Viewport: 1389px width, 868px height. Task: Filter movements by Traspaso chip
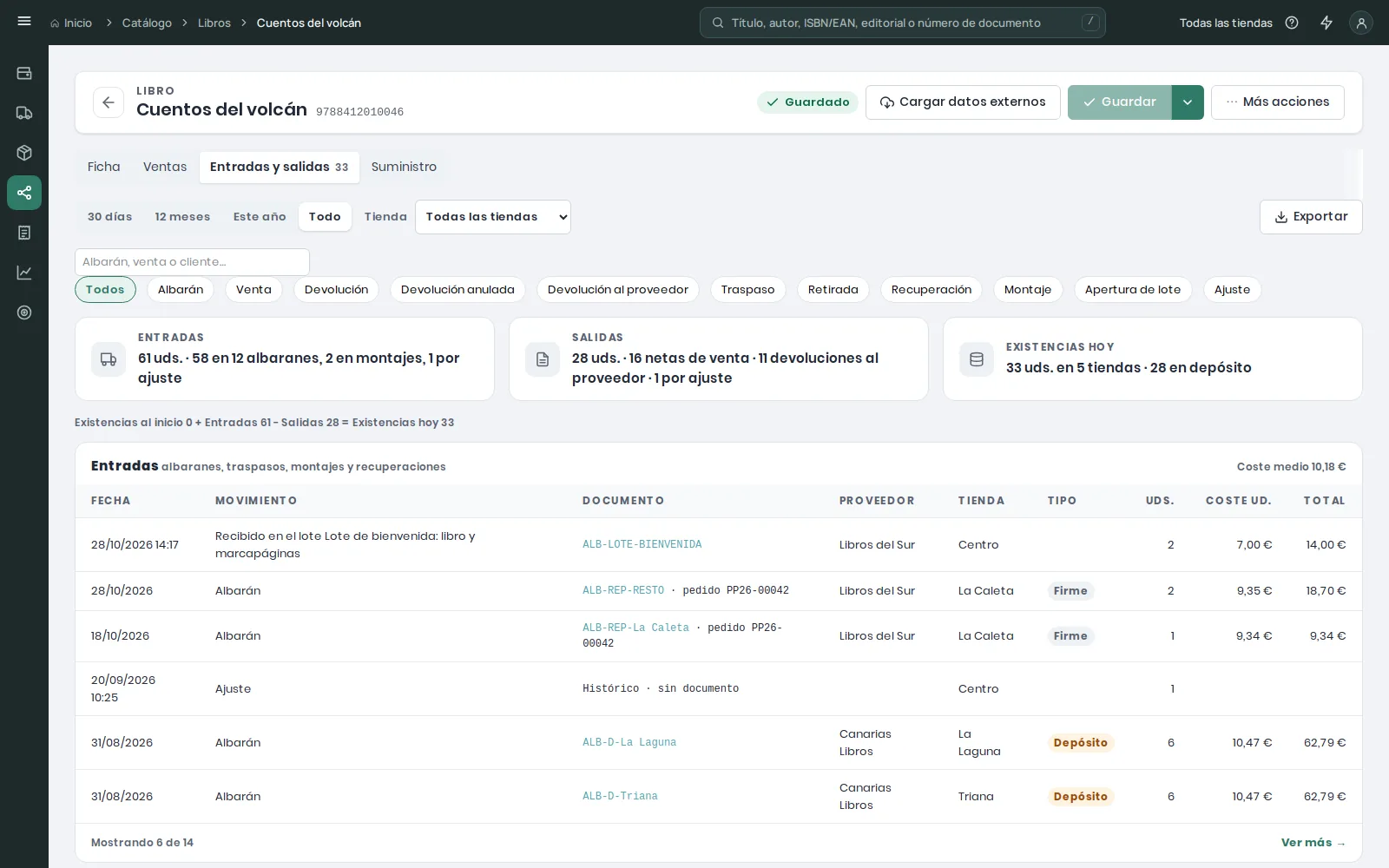(x=748, y=290)
